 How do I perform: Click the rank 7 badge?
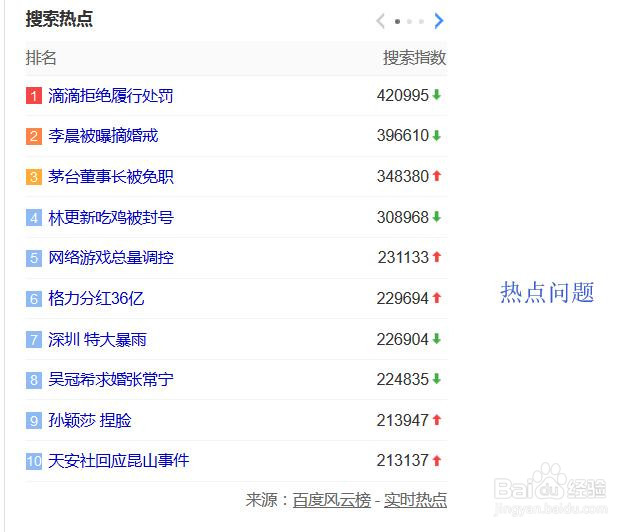[x=34, y=339]
